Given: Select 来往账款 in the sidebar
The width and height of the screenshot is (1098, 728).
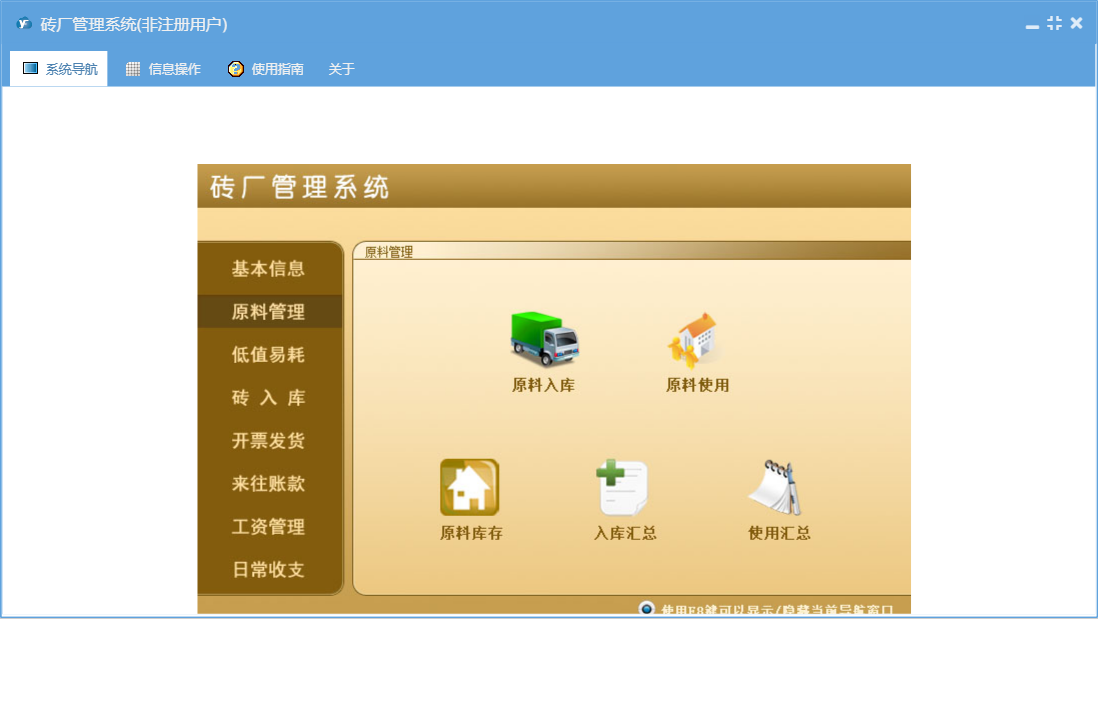Looking at the screenshot, I should click(x=269, y=484).
